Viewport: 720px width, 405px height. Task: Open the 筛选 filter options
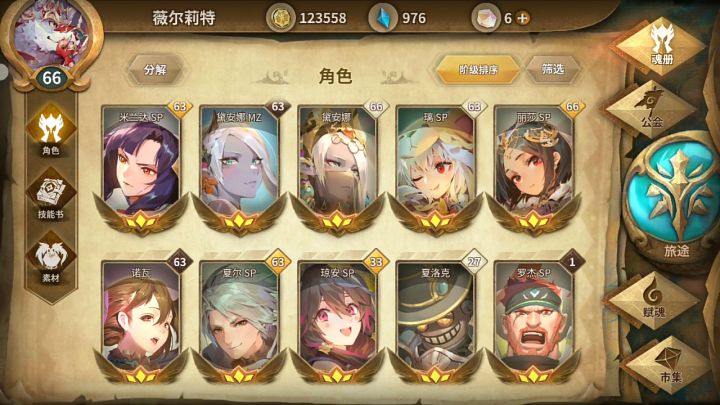(552, 70)
